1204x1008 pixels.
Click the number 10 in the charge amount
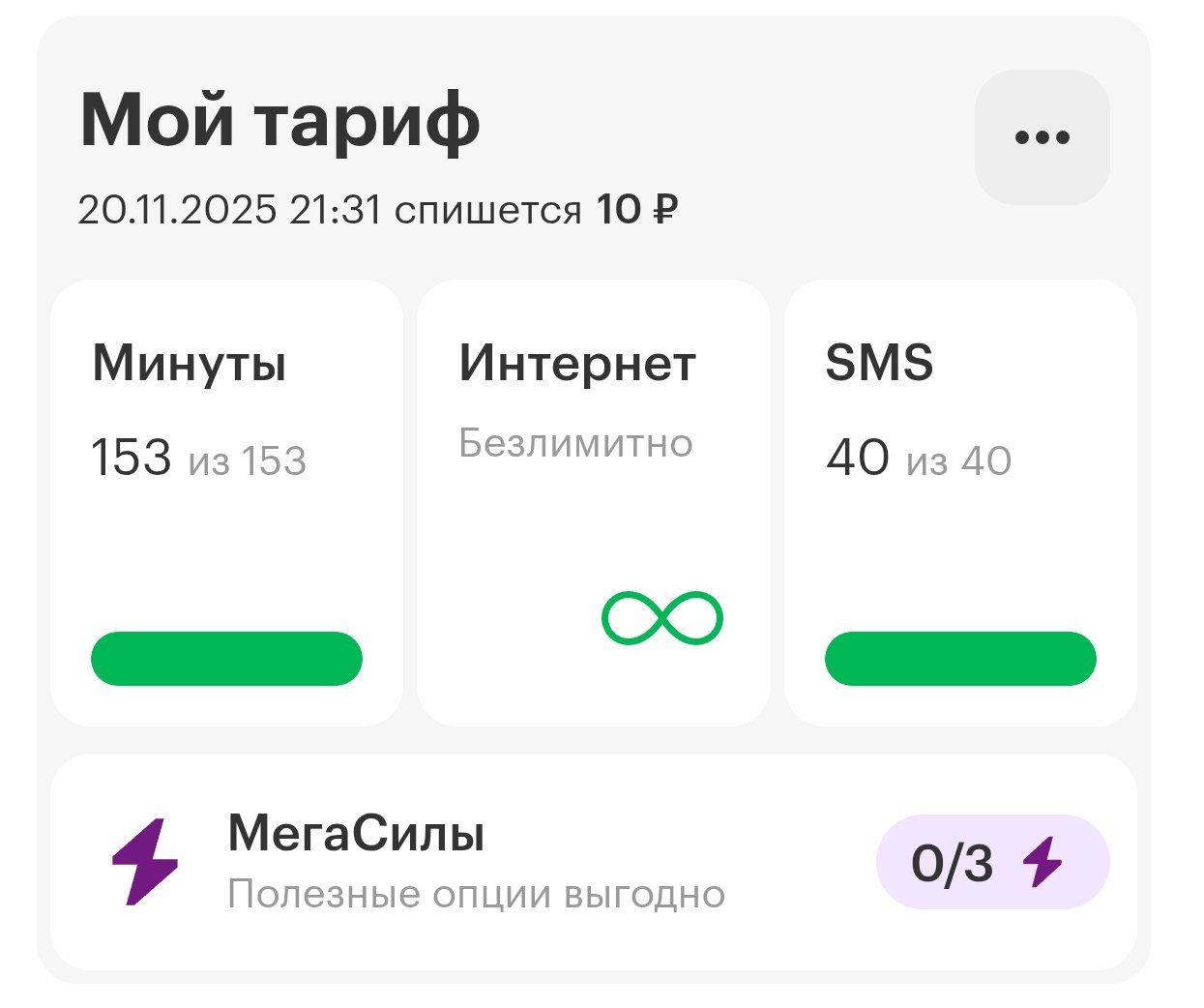[x=618, y=210]
